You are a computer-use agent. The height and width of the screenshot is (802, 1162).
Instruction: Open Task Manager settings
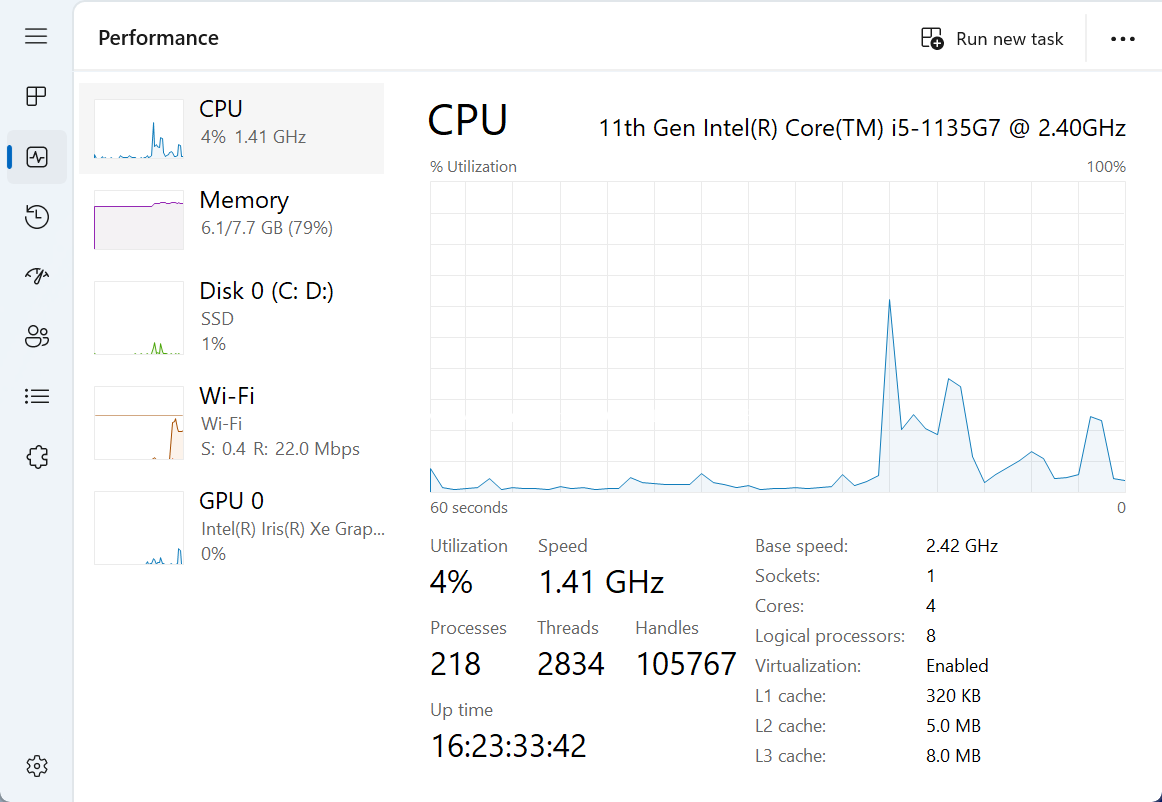pyautogui.click(x=37, y=767)
